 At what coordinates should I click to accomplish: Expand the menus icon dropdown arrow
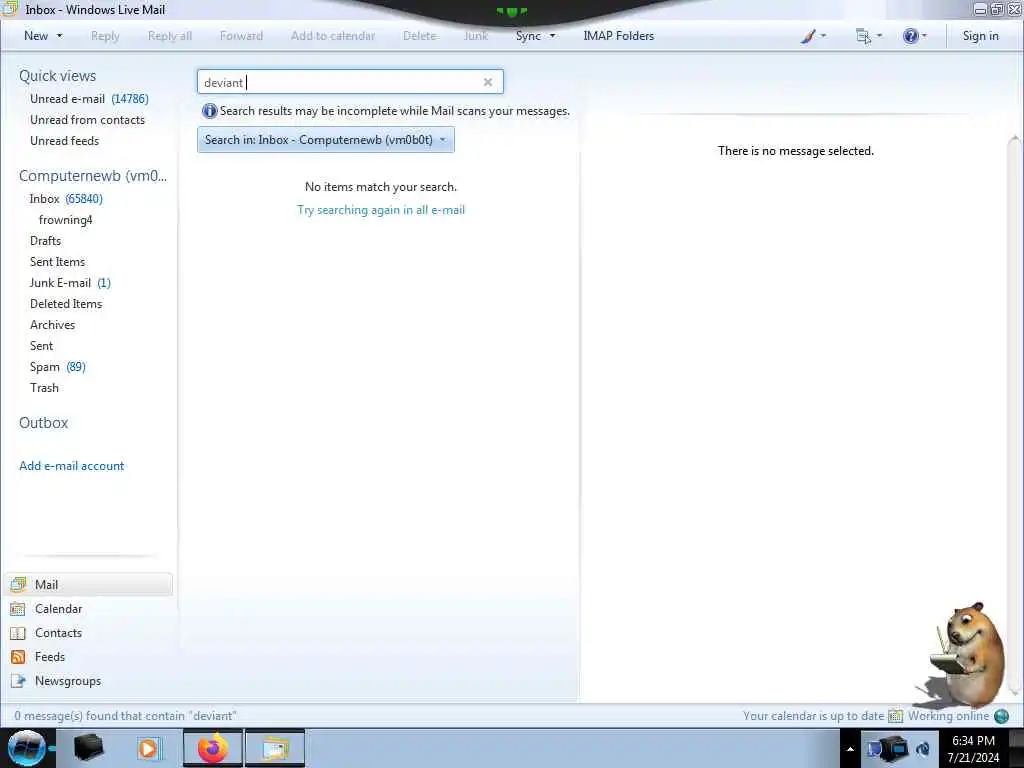pyautogui.click(x=879, y=36)
